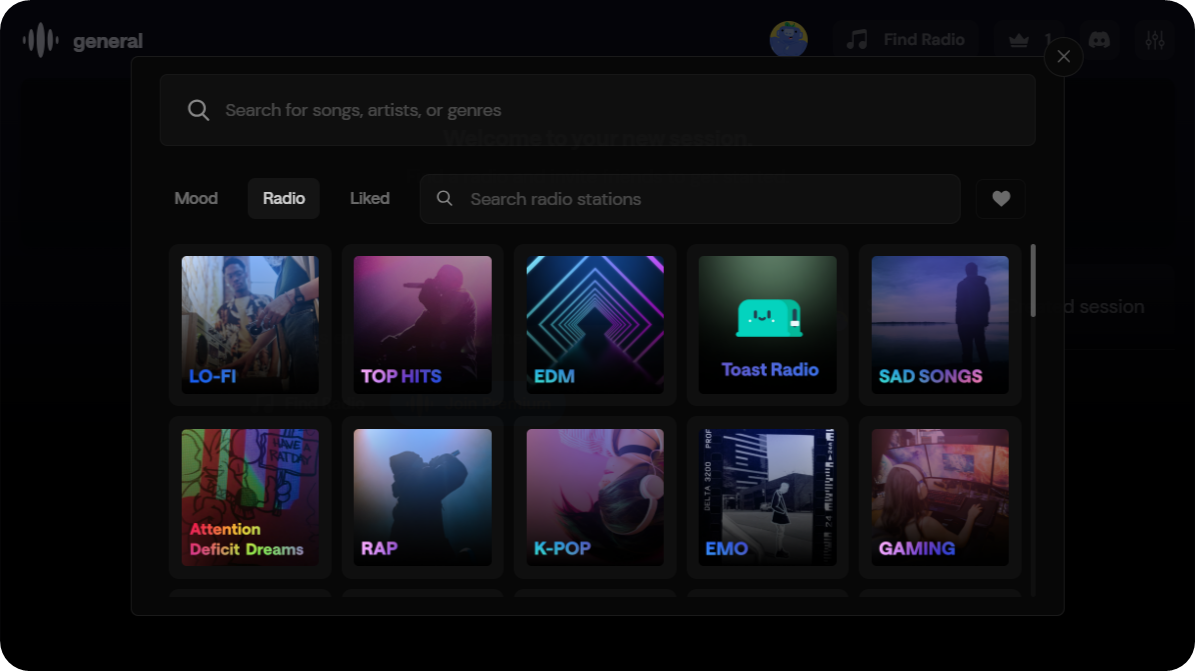The image size is (1195, 671).
Task: Open the GAMING station thumbnail
Action: 939,495
